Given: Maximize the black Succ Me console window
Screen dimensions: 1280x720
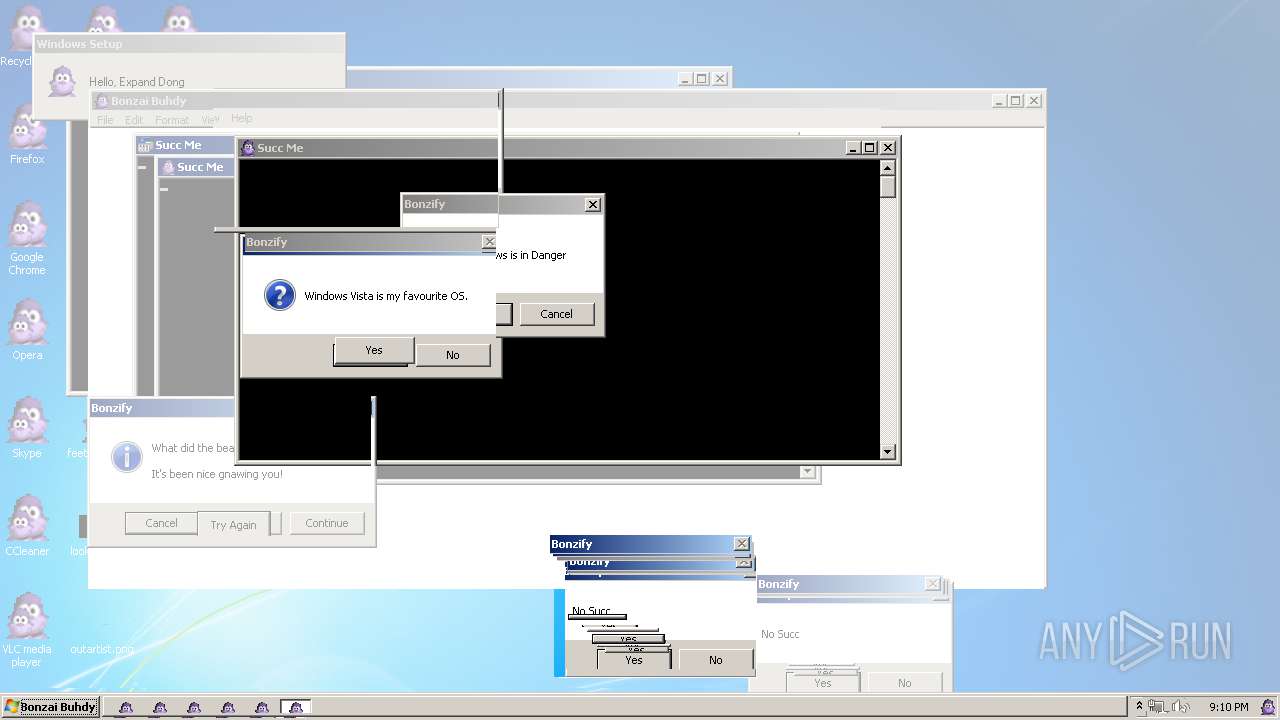Looking at the screenshot, I should click(x=870, y=148).
